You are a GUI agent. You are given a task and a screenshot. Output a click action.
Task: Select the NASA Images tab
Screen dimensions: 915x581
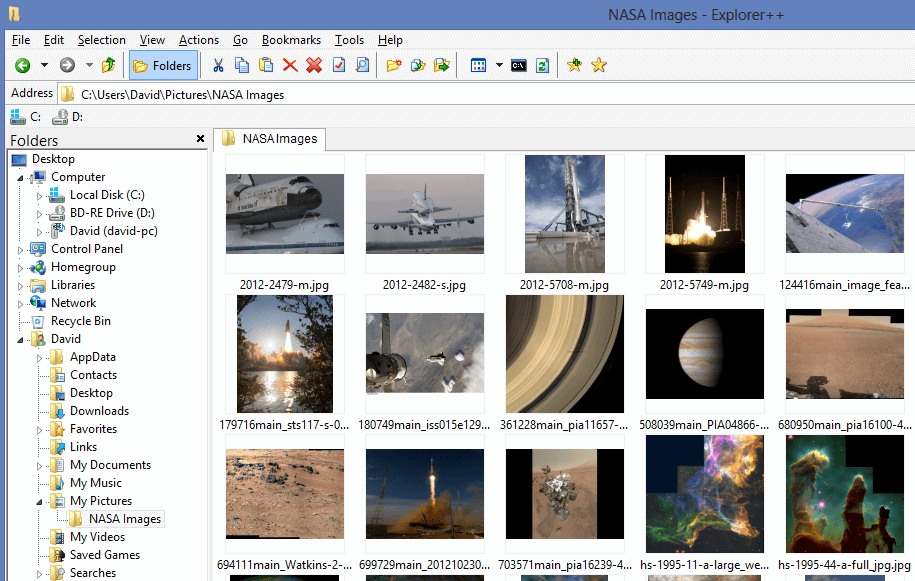[x=270, y=139]
